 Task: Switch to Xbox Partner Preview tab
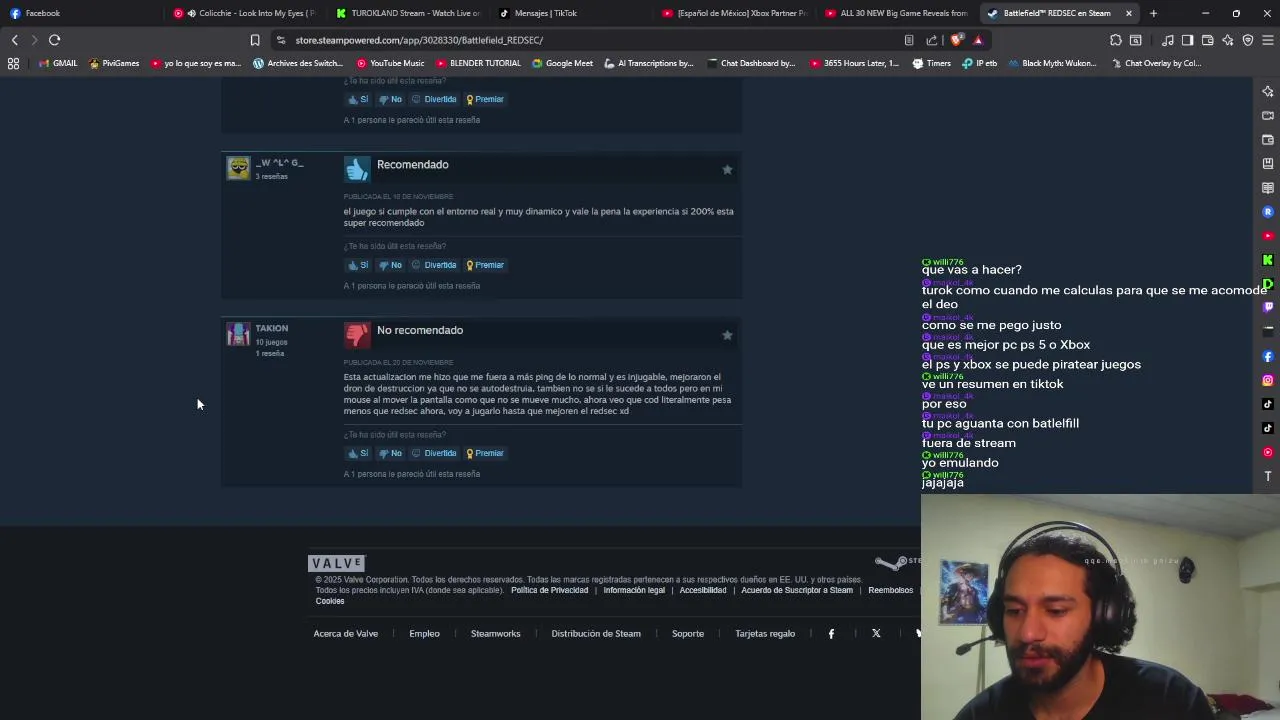[x=735, y=13]
